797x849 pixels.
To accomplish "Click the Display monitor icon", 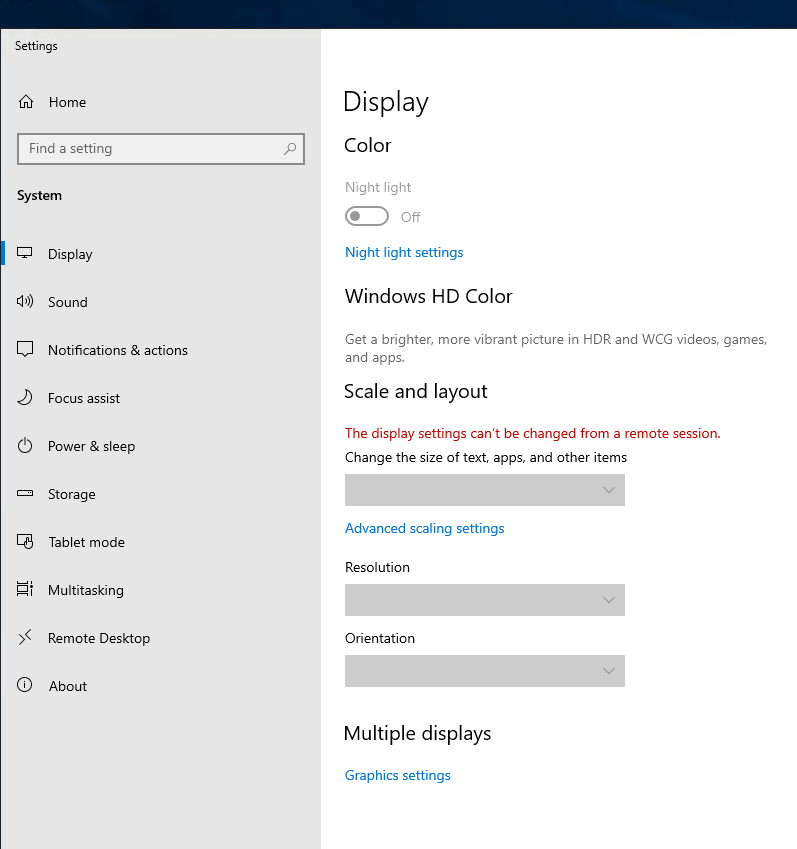I will (x=25, y=253).
